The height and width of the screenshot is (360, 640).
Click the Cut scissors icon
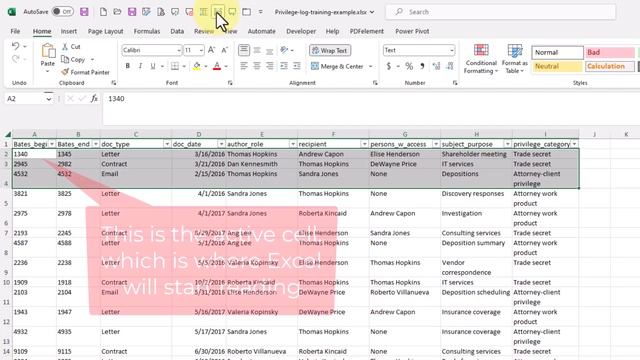pyautogui.click(x=65, y=47)
